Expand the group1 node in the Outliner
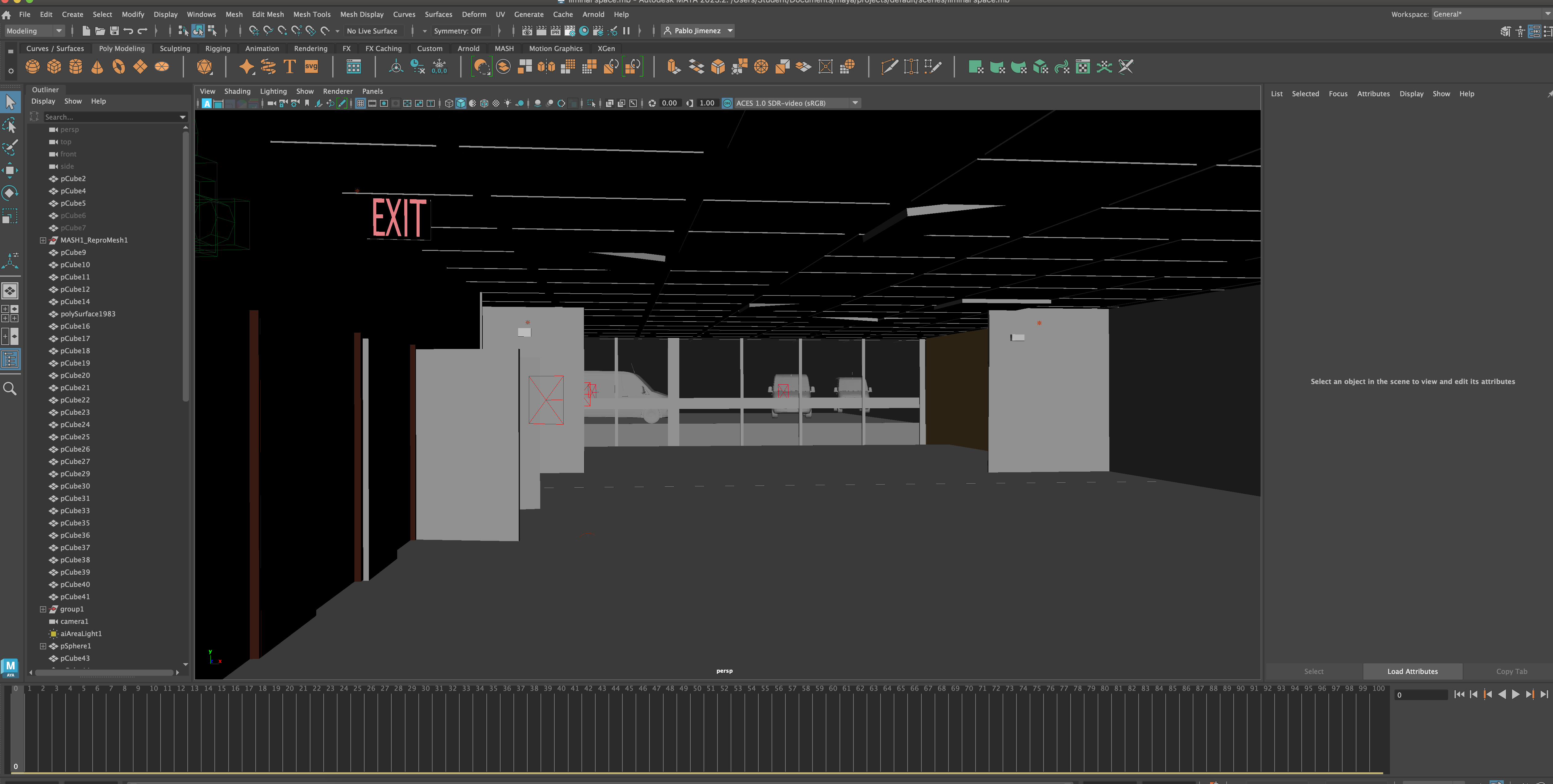Viewport: 1553px width, 784px height. point(43,609)
